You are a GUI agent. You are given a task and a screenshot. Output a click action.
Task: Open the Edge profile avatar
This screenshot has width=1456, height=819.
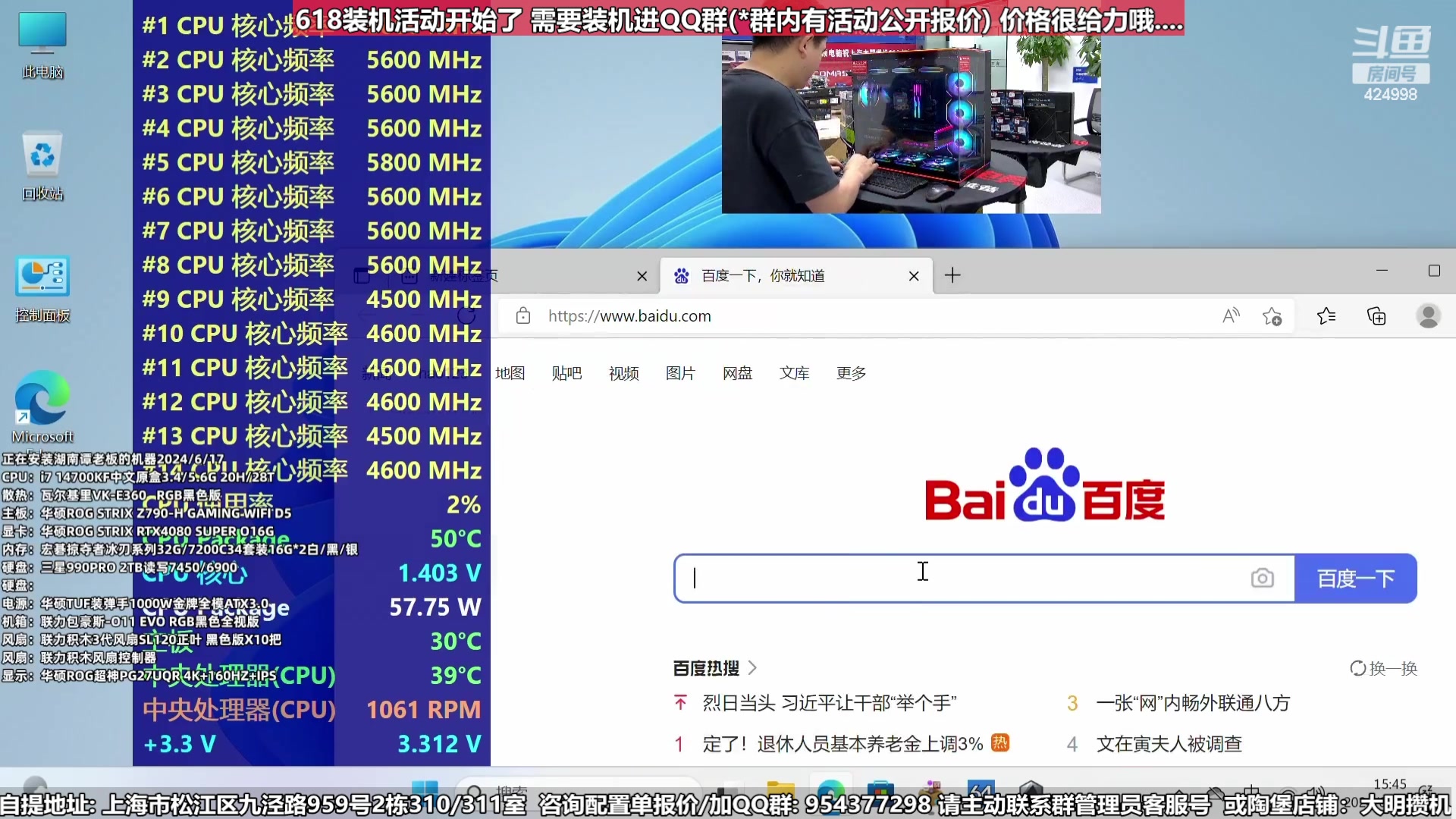1429,315
